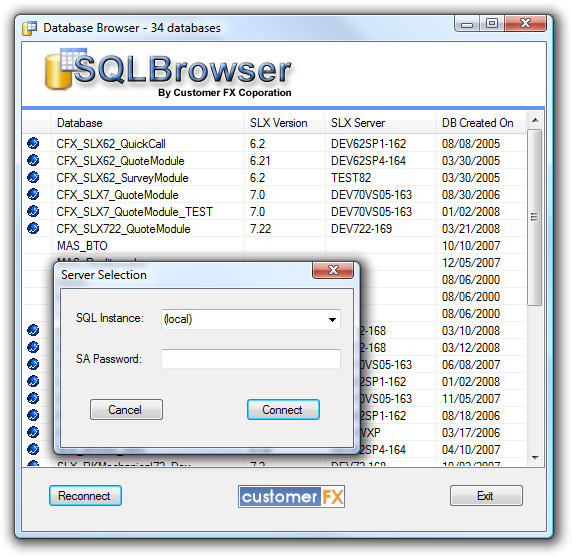Select the MAS_BTO database row
The height and width of the screenshot is (557, 572).
(274, 245)
